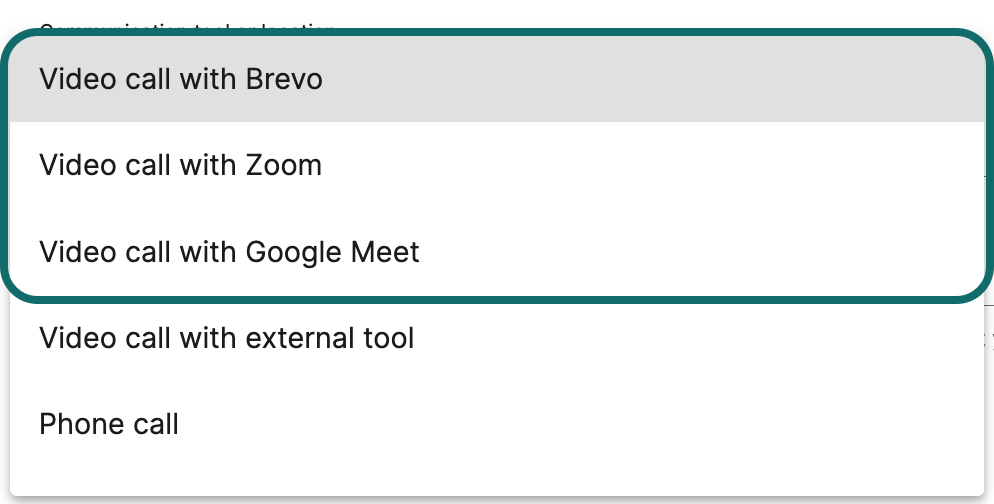994x504 pixels.
Task: Set communication tool to Zoom
Action: click(180, 165)
